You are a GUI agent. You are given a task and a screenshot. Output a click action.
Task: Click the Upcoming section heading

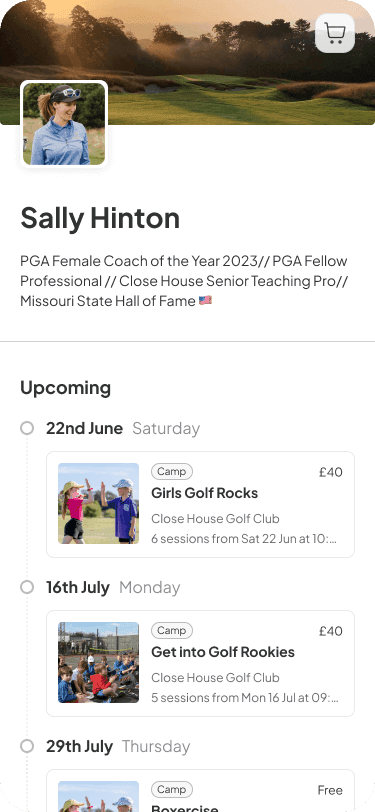66,388
